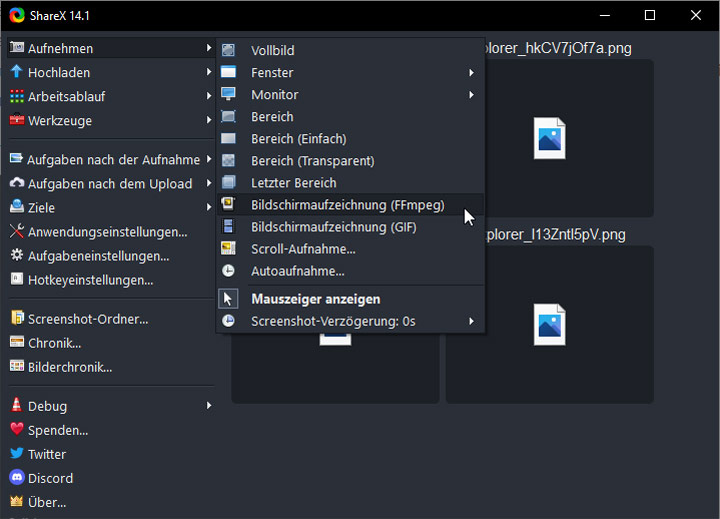Click the Spenden heart icon
The height and width of the screenshot is (519, 720).
pyautogui.click(x=17, y=430)
